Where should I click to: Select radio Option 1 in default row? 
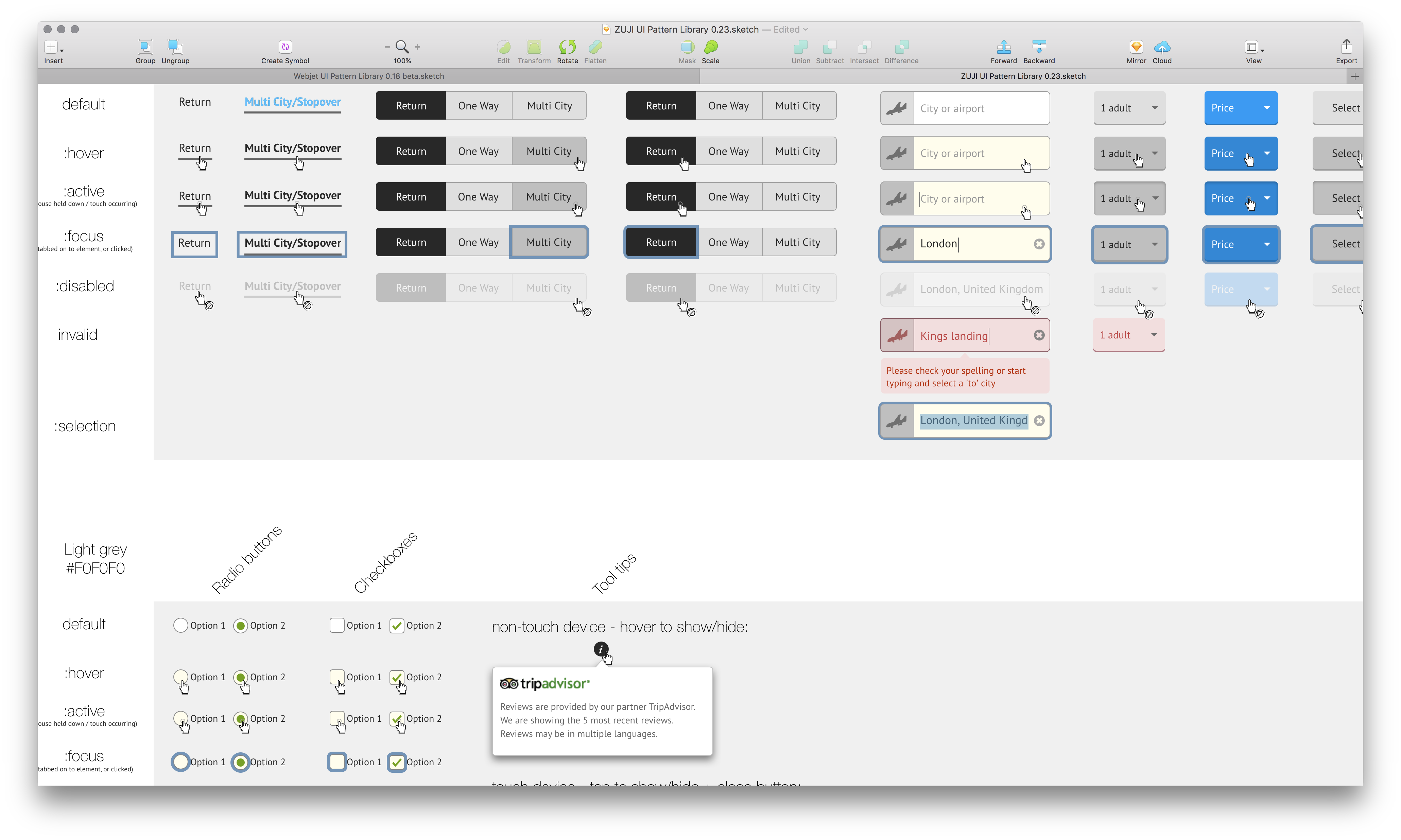click(180, 626)
